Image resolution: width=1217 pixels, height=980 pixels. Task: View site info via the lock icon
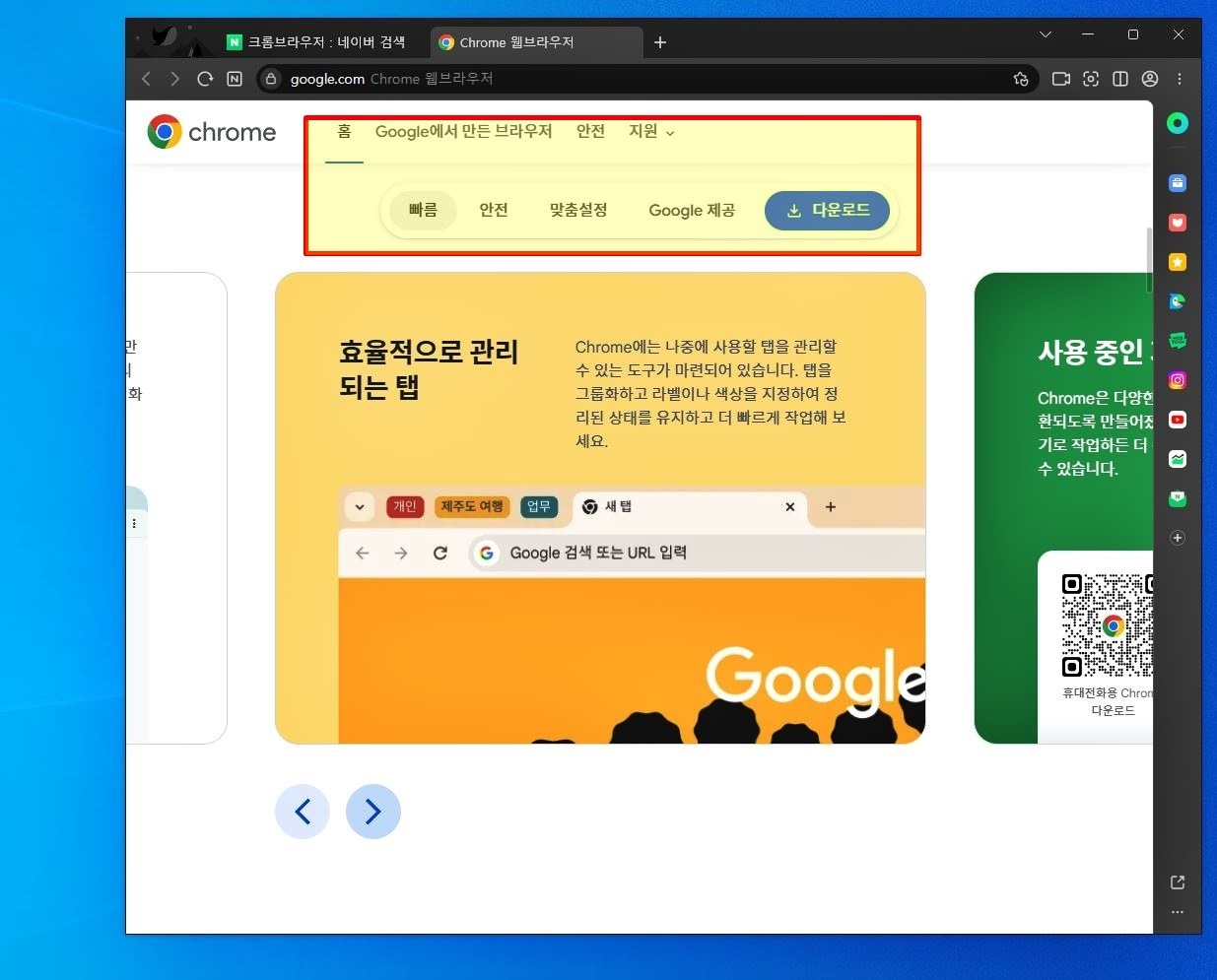(x=272, y=79)
